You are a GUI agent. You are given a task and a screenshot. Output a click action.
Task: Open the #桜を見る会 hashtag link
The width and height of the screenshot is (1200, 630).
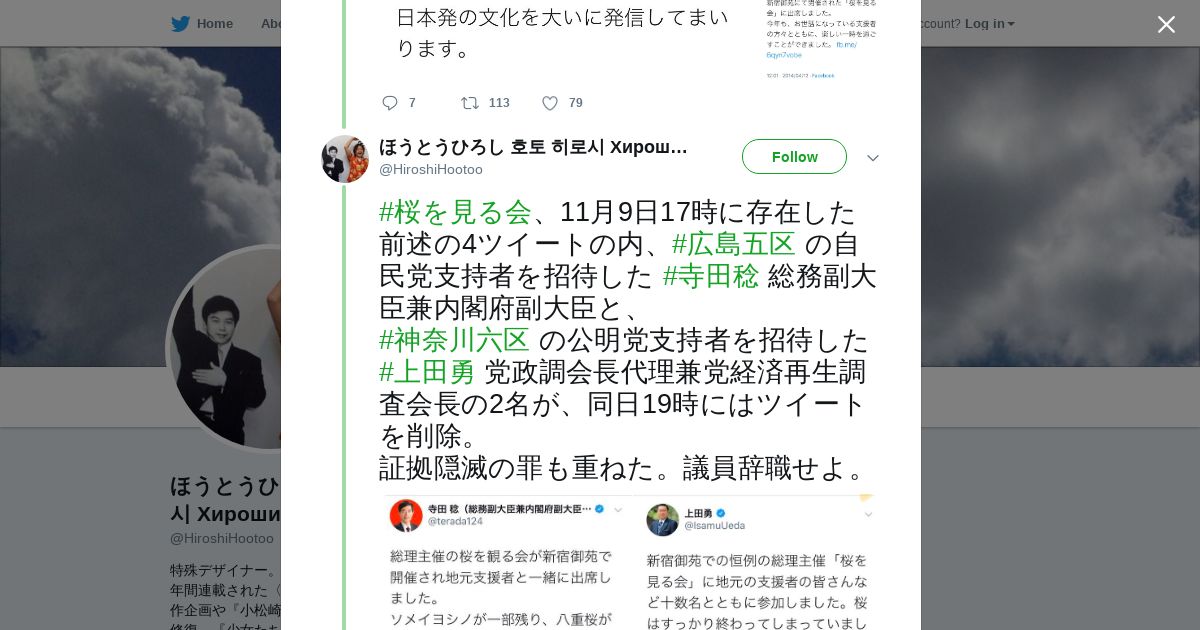(x=455, y=212)
